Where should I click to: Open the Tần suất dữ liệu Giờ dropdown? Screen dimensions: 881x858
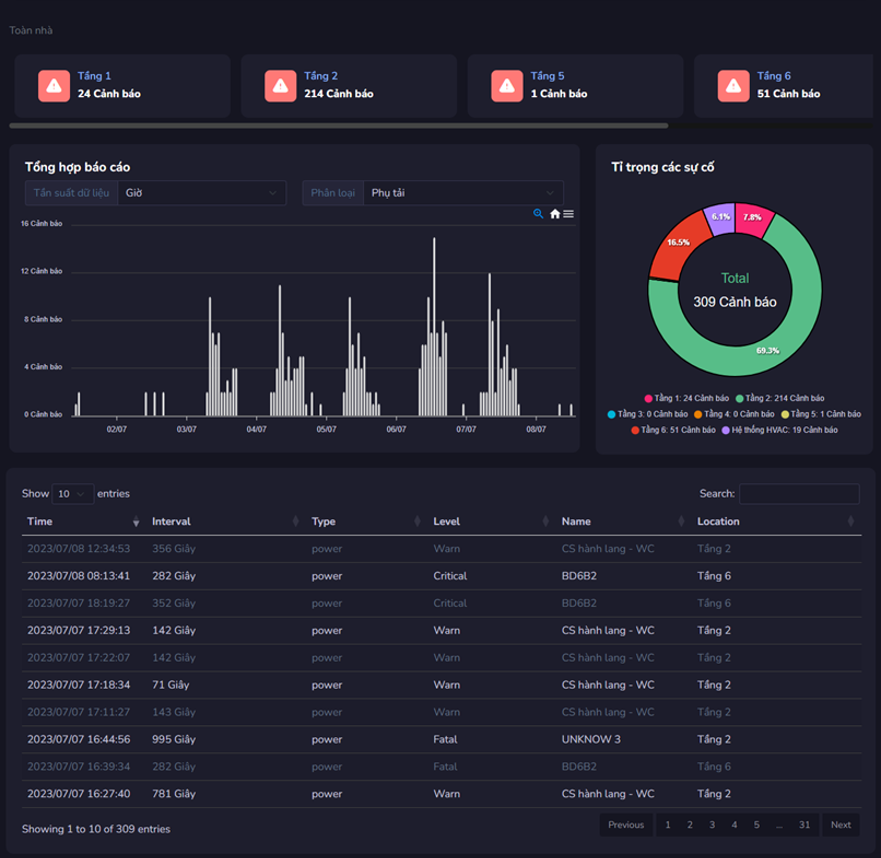pos(202,193)
